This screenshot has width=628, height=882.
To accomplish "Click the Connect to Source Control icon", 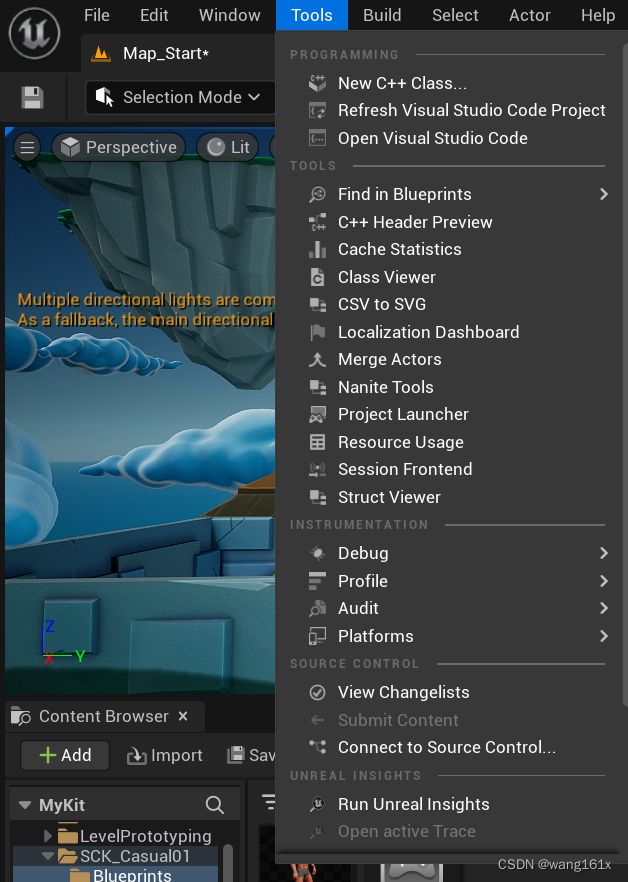I will [317, 747].
